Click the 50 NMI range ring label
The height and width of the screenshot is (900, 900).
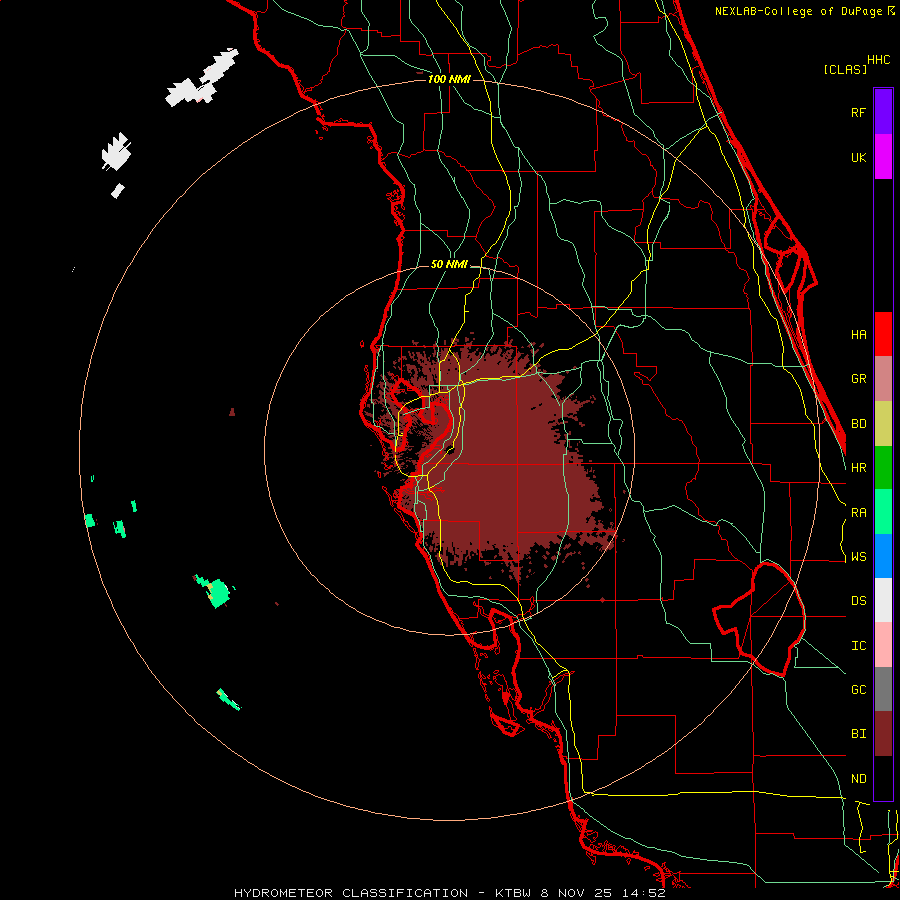point(449,265)
